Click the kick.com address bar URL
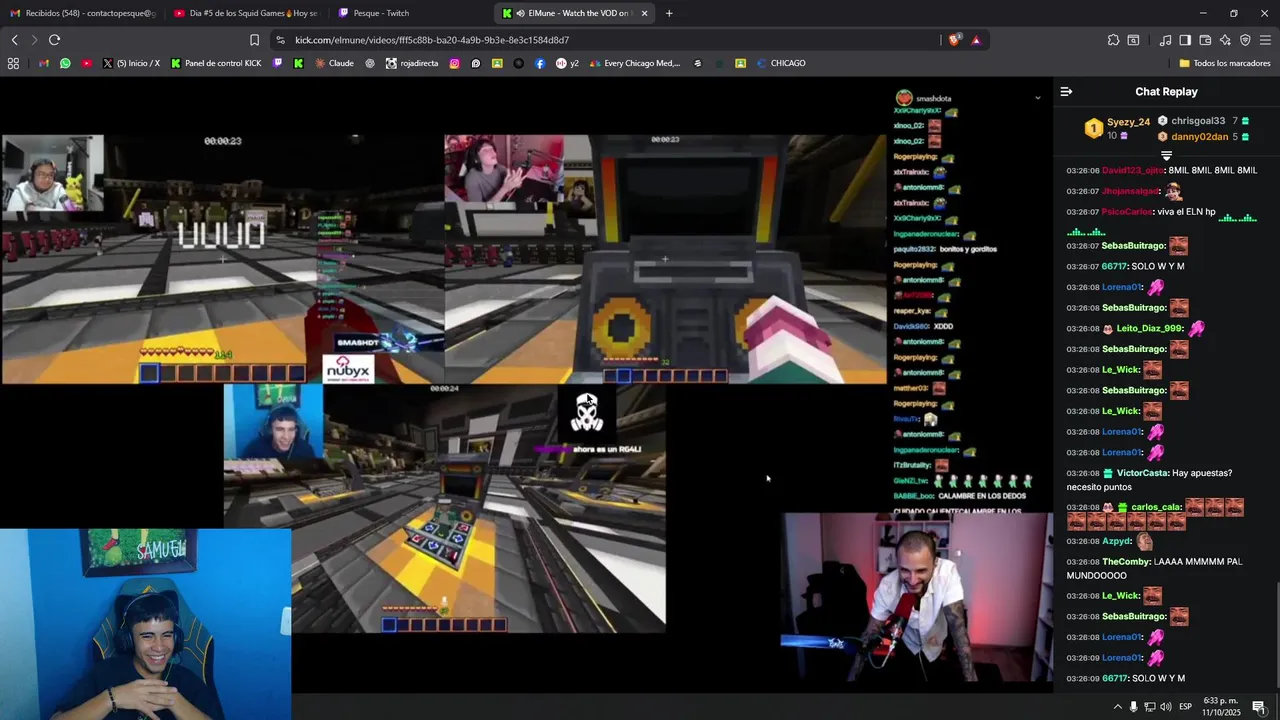This screenshot has height=720, width=1280. click(x=432, y=40)
